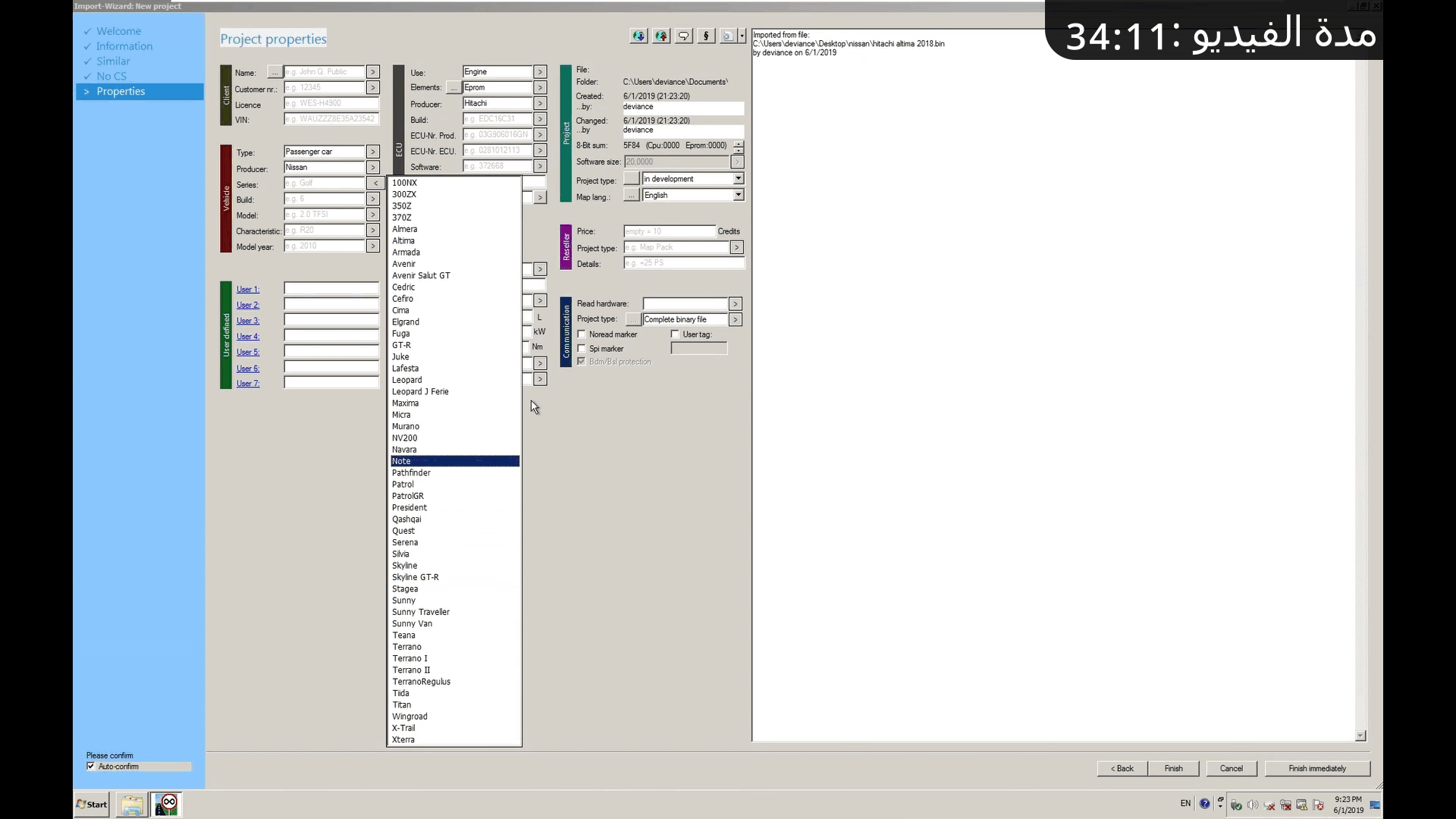Click the paragraph sign (§) button

[x=706, y=36]
